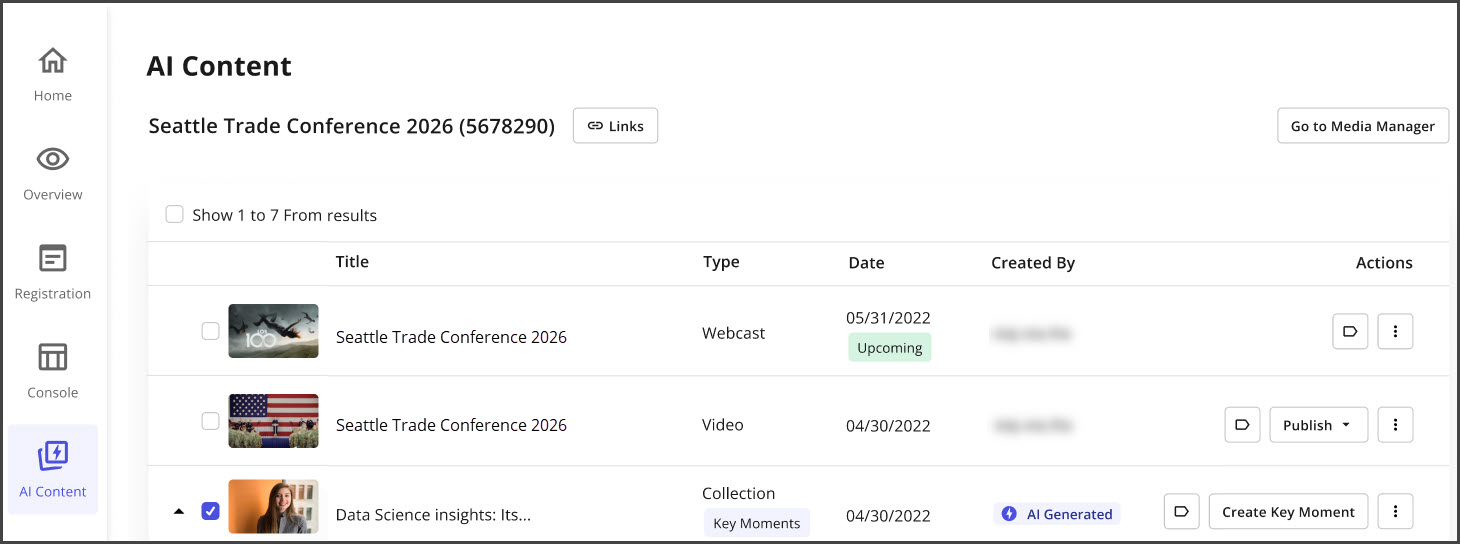Click Go to Media Manager

pos(1362,126)
